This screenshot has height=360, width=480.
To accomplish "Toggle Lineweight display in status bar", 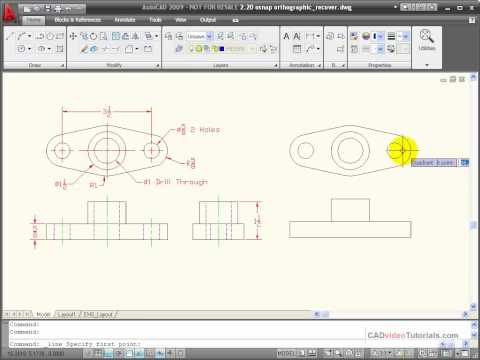I will tap(170, 353).
